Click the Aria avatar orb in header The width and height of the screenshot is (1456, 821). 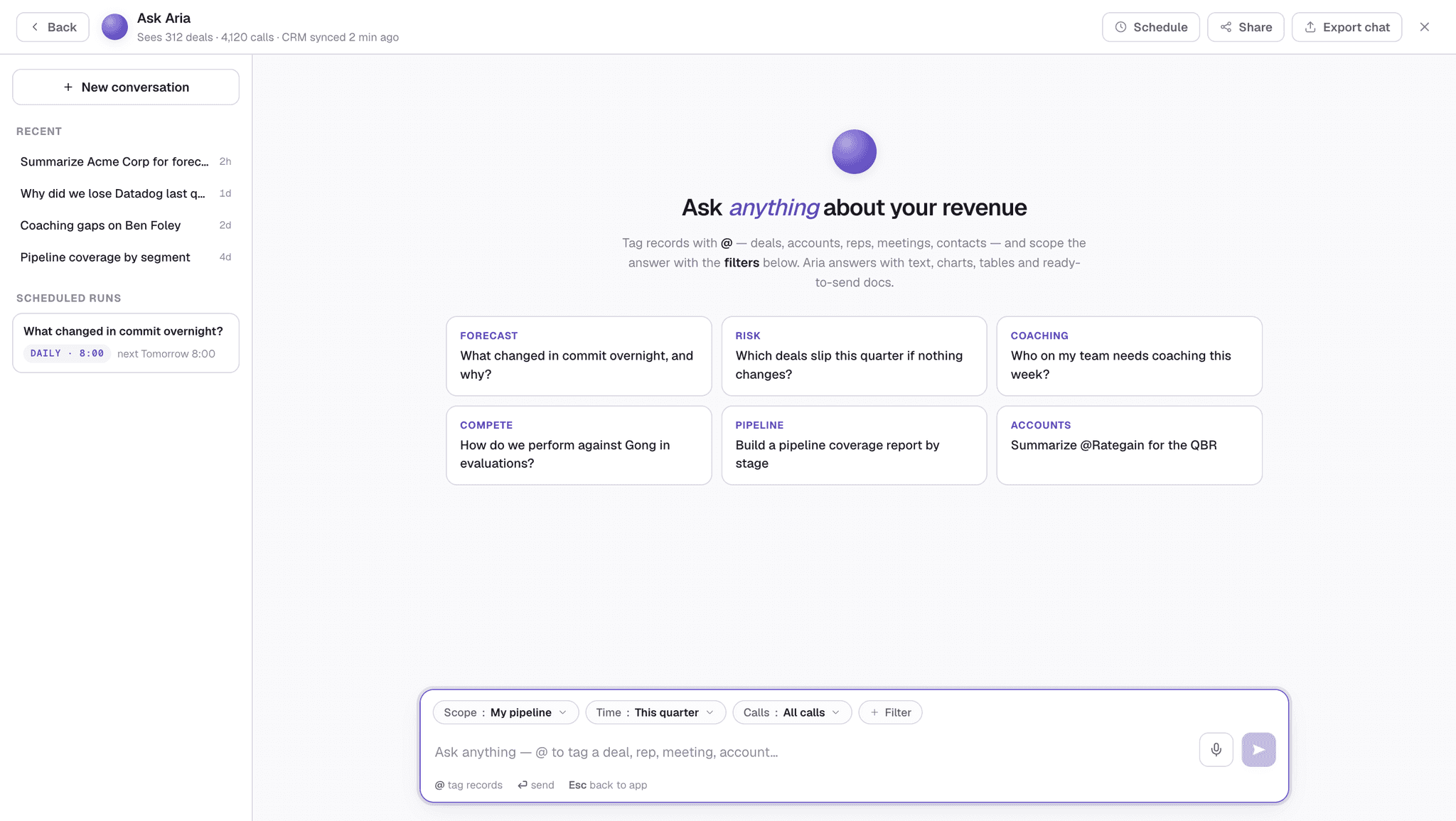tap(114, 27)
